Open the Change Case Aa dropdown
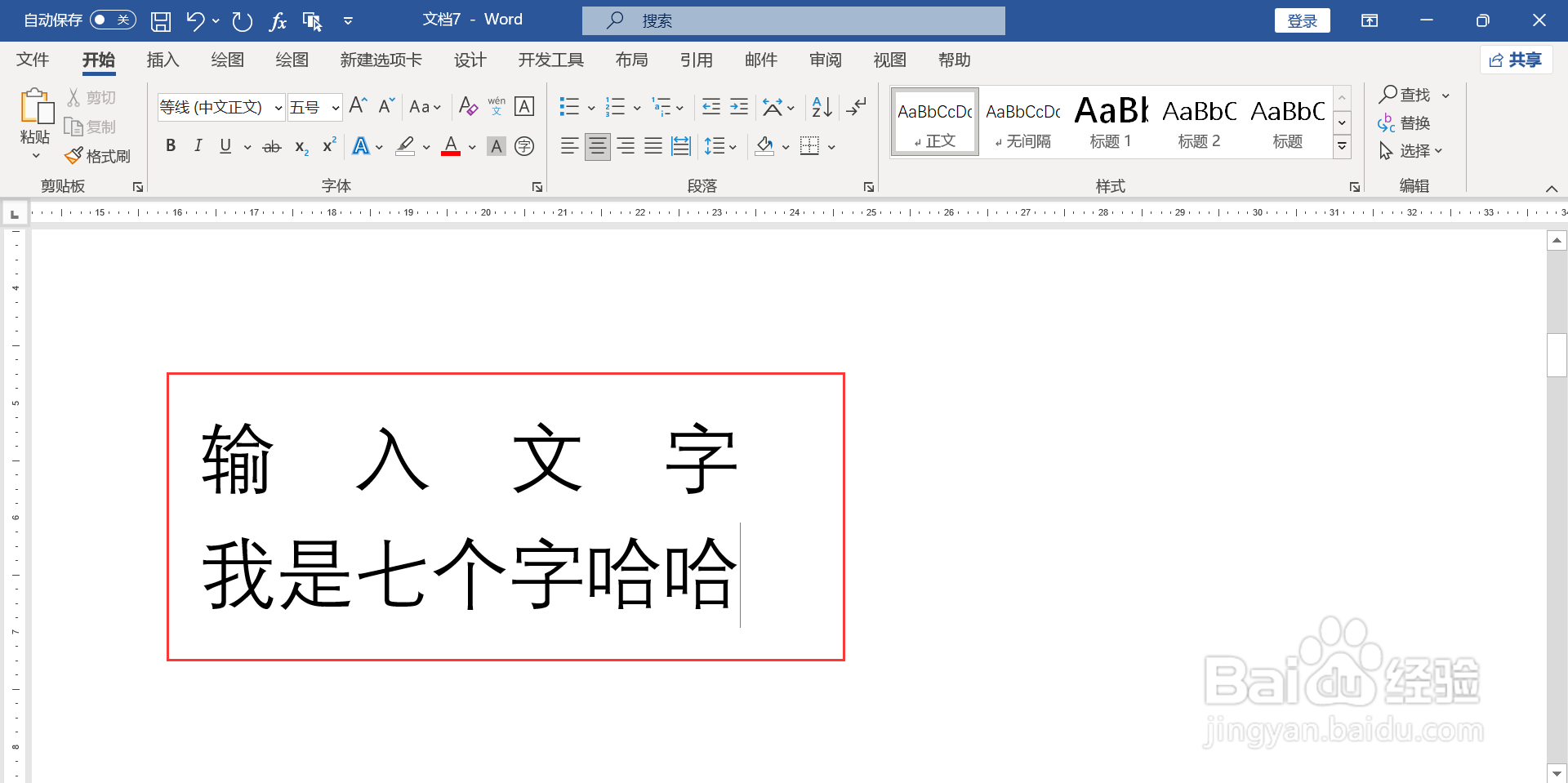This screenshot has width=1568, height=783. 425,107
